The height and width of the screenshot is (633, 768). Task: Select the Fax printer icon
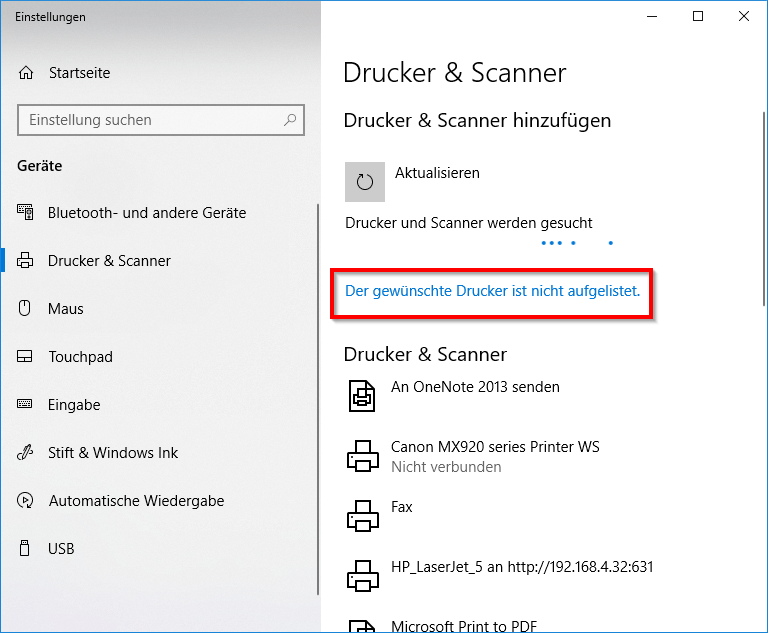(x=362, y=516)
